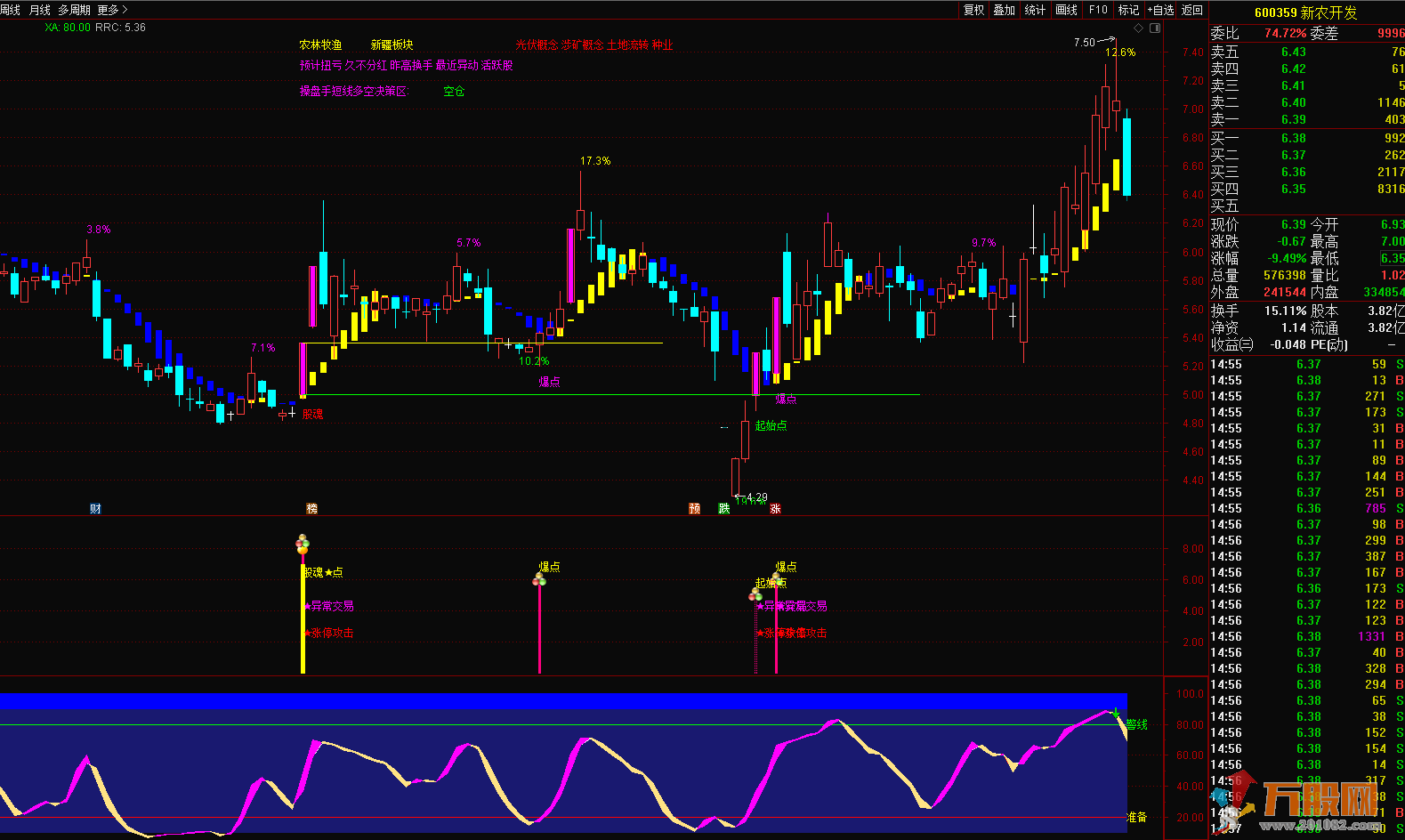
Task: Open the 多周期 multi-period view
Action: tap(74, 10)
